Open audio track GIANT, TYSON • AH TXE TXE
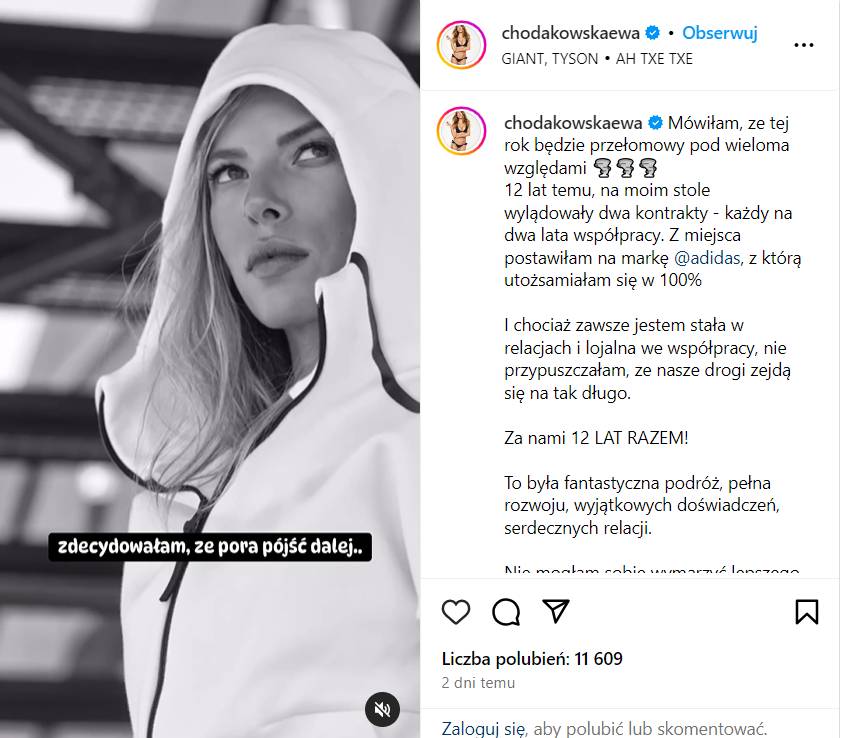 coord(597,59)
